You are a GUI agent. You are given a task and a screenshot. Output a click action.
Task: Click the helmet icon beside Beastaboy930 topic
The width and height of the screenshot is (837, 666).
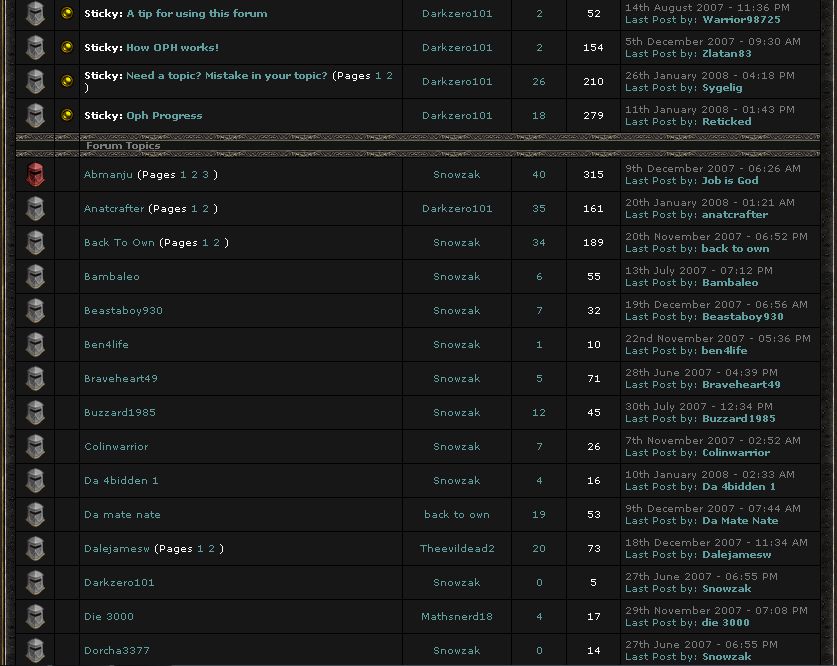coord(35,311)
